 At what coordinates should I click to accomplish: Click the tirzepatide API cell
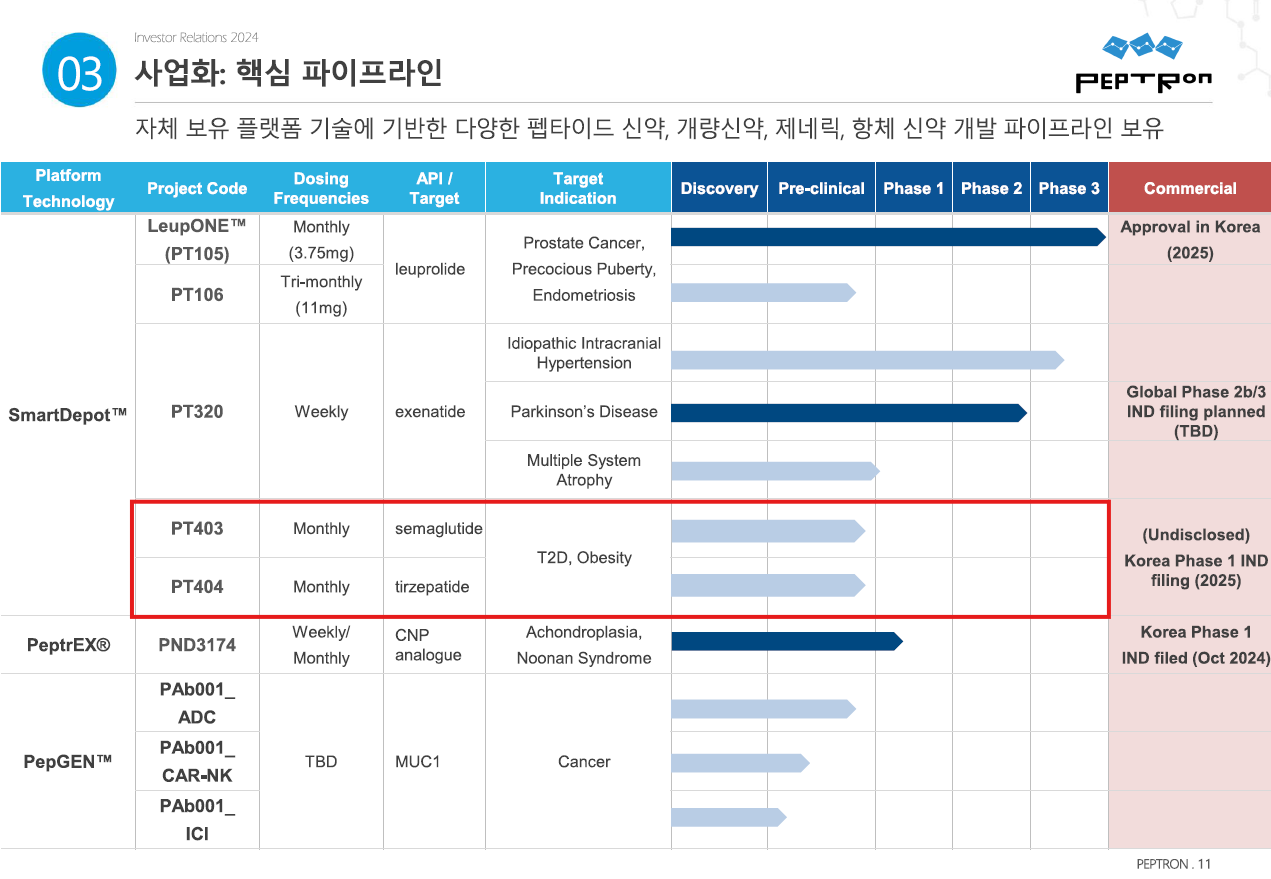pos(434,586)
